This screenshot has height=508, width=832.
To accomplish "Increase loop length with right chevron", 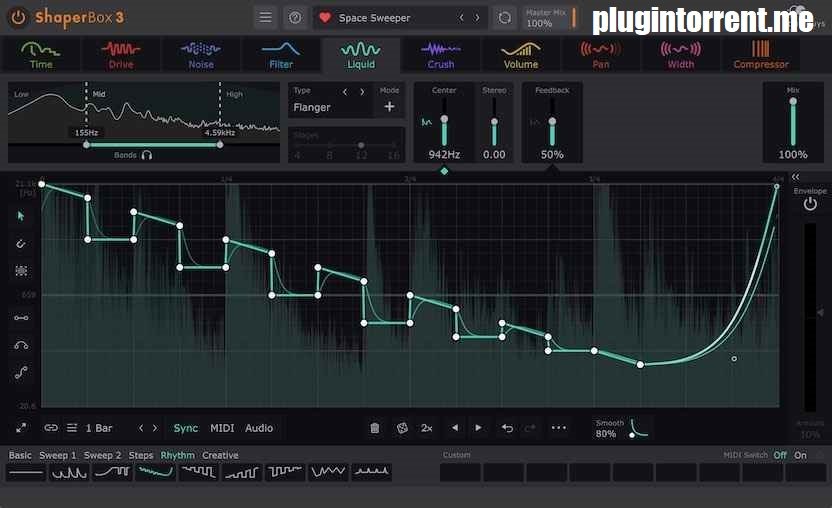I will click(155, 428).
